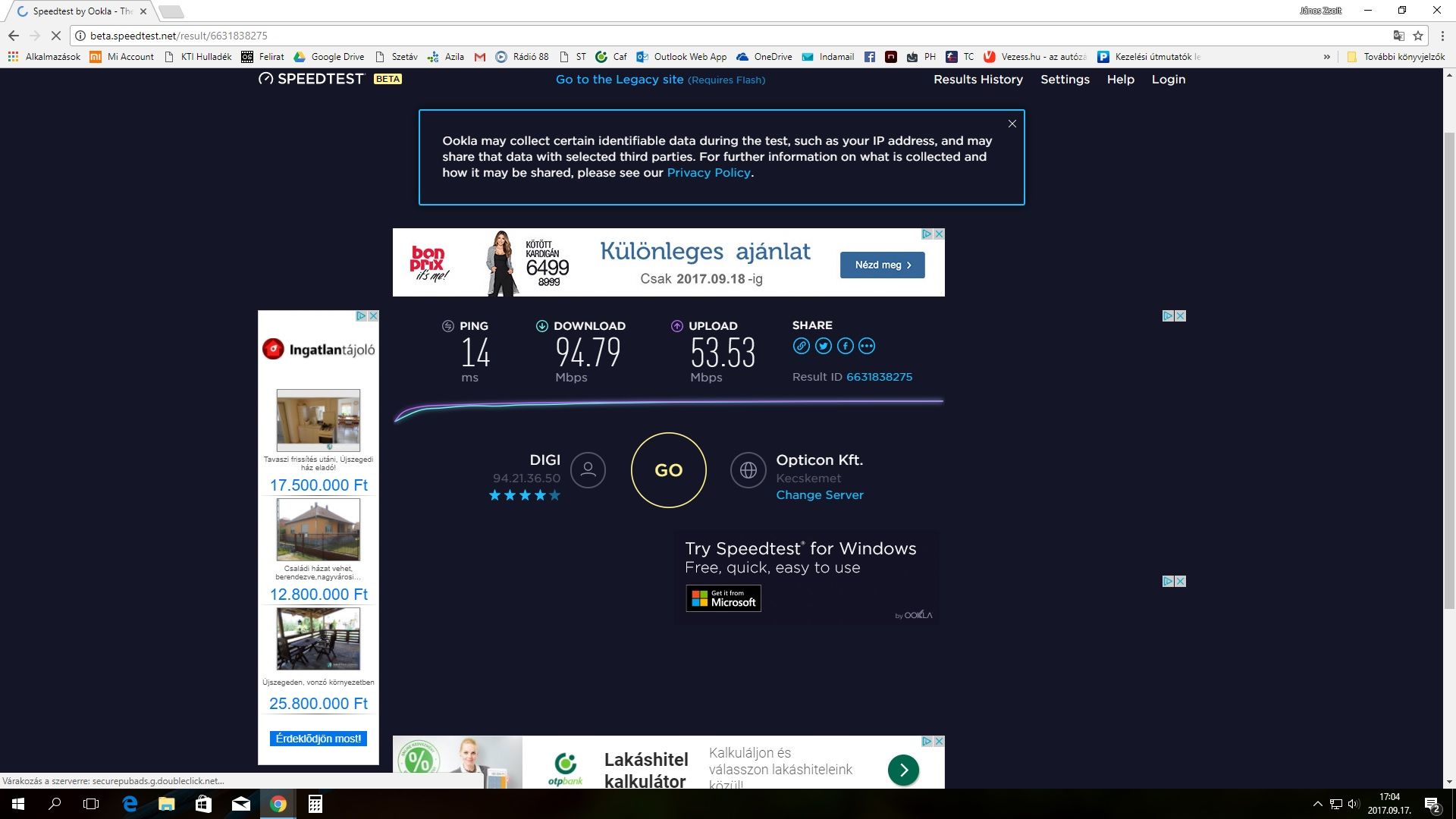The image size is (1456, 819).
Task: Open Outlook Web App bookmark
Action: tap(682, 57)
